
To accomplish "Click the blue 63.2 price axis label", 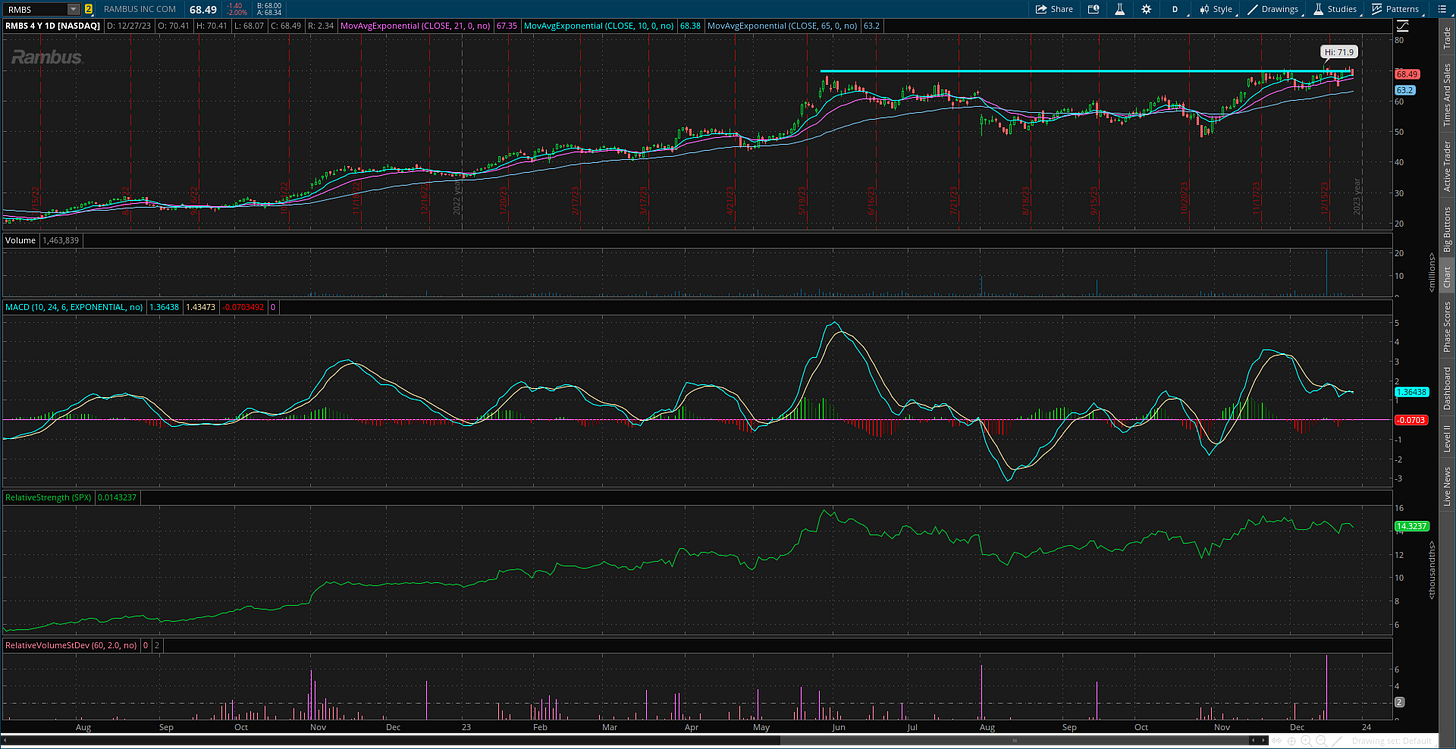I will tap(1403, 90).
